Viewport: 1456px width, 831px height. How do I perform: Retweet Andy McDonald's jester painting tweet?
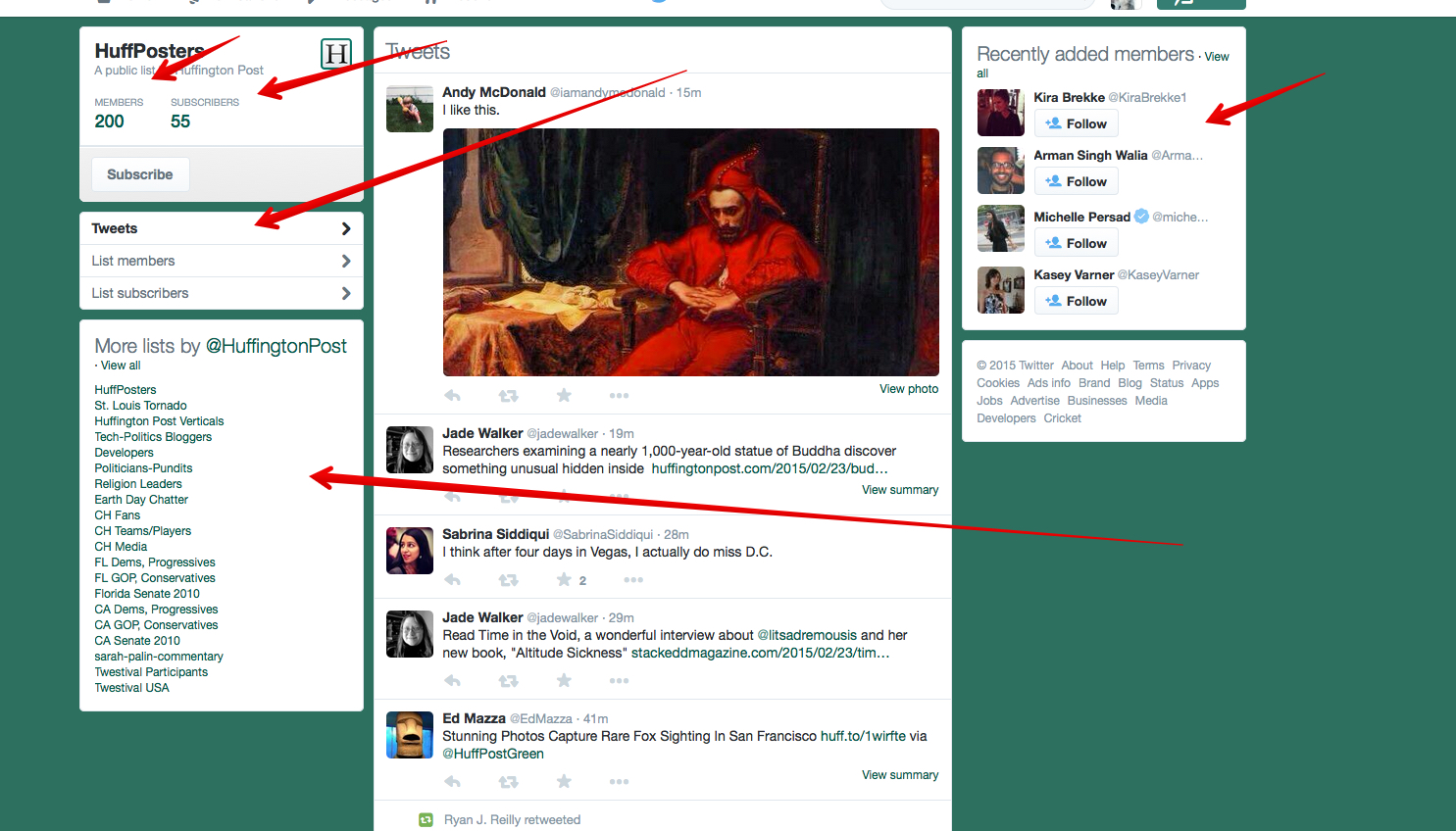(x=508, y=396)
